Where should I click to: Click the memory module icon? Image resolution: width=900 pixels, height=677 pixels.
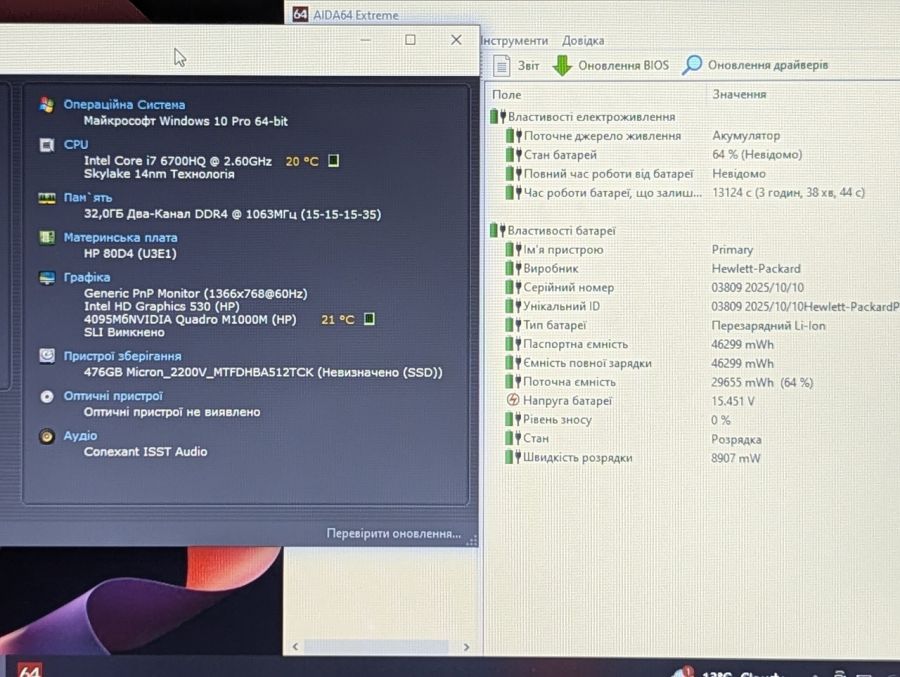pyautogui.click(x=46, y=198)
